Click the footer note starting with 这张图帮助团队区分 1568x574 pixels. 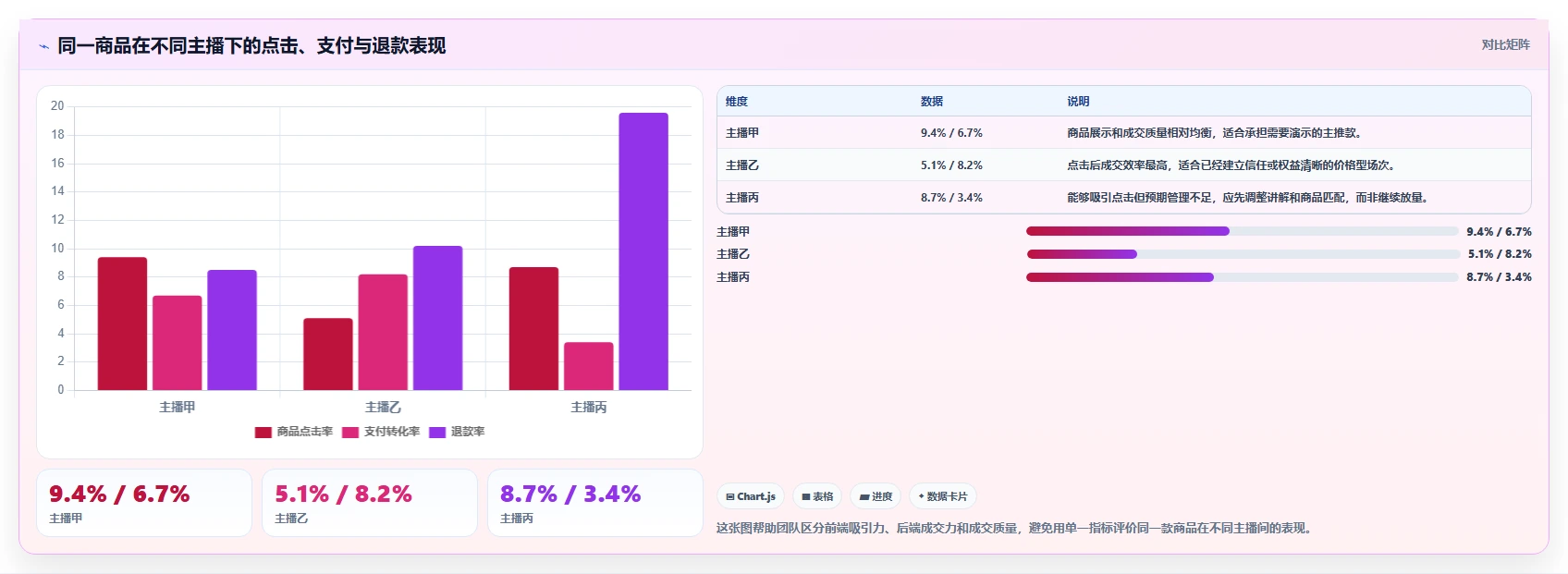pos(1016,529)
